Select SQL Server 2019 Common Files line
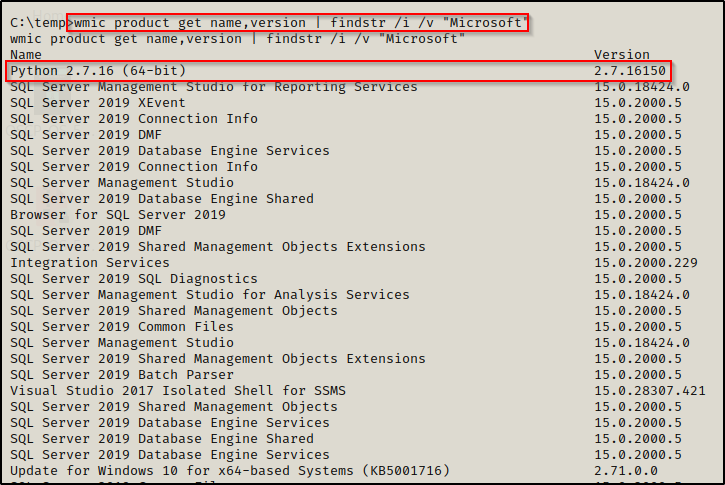 tap(122, 327)
